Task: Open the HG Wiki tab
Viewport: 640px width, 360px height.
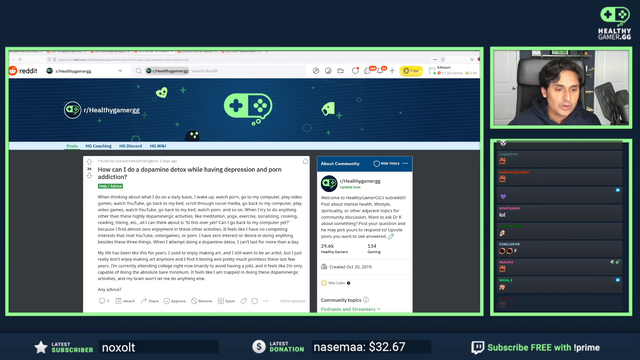Action: (x=158, y=146)
